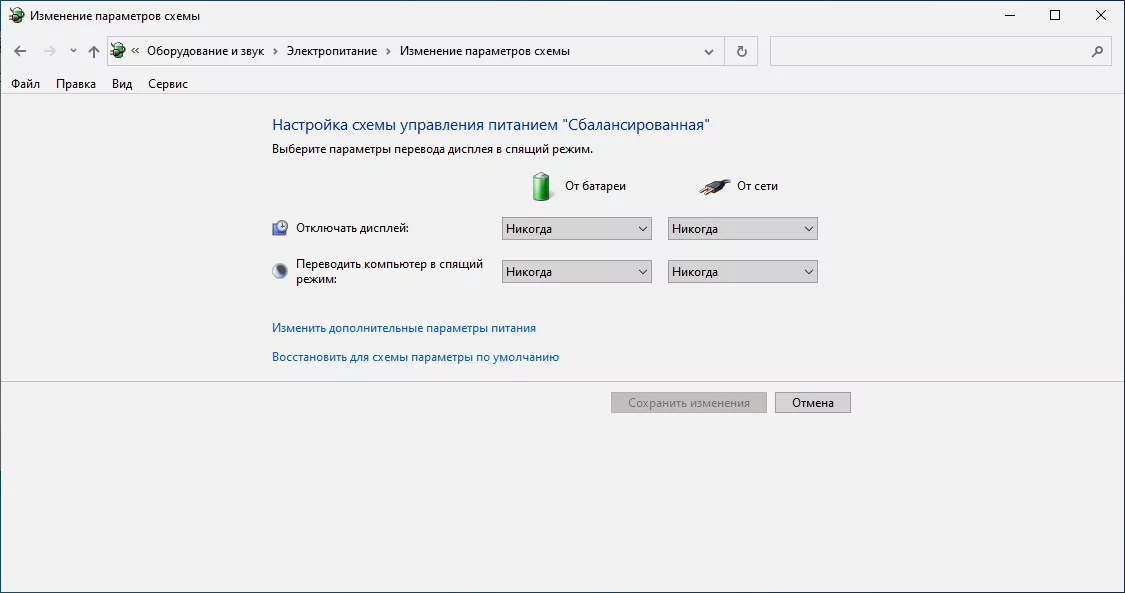Image resolution: width=1125 pixels, height=593 pixels.
Task: Click the display off monitor icon
Action: pyautogui.click(x=280, y=228)
